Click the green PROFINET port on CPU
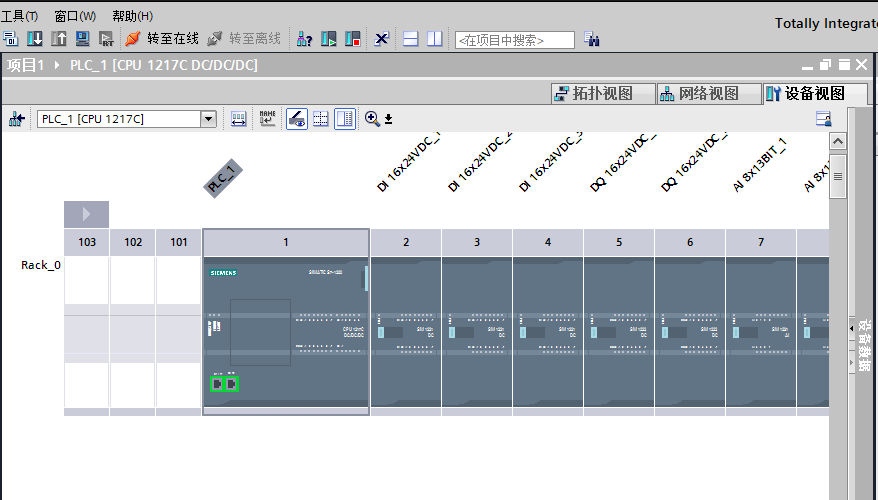The image size is (878, 500). coord(224,384)
